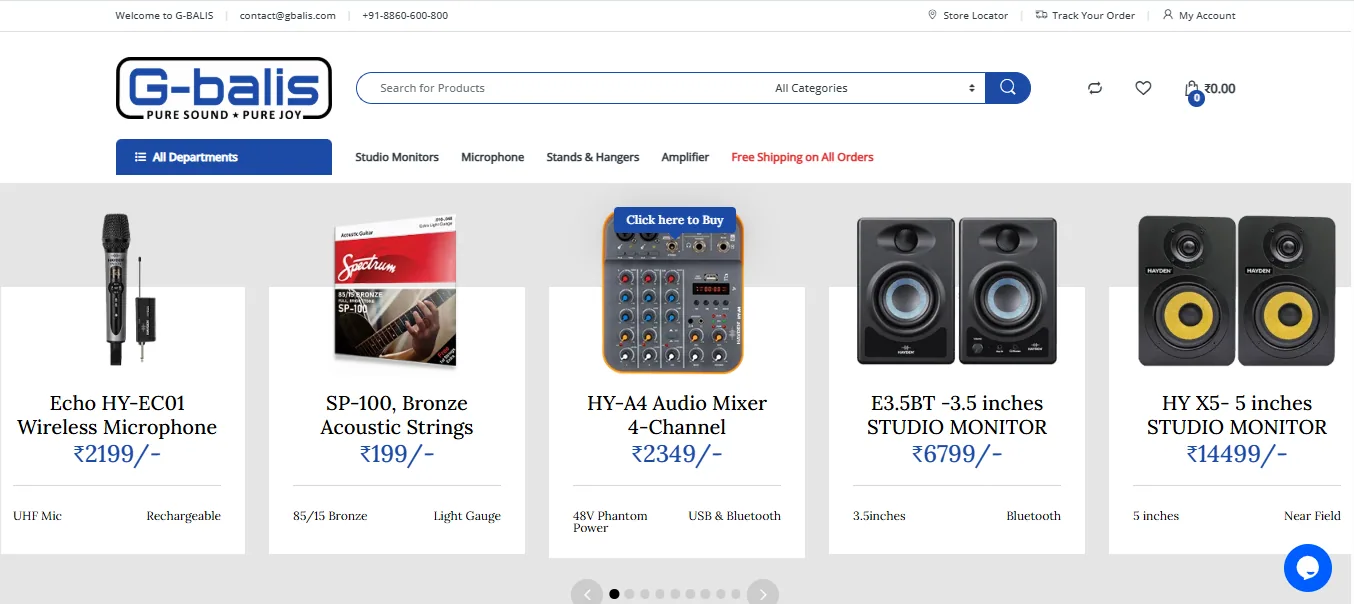Open the wishlist heart icon
Screen dimensions: 1354x604
1143,88
